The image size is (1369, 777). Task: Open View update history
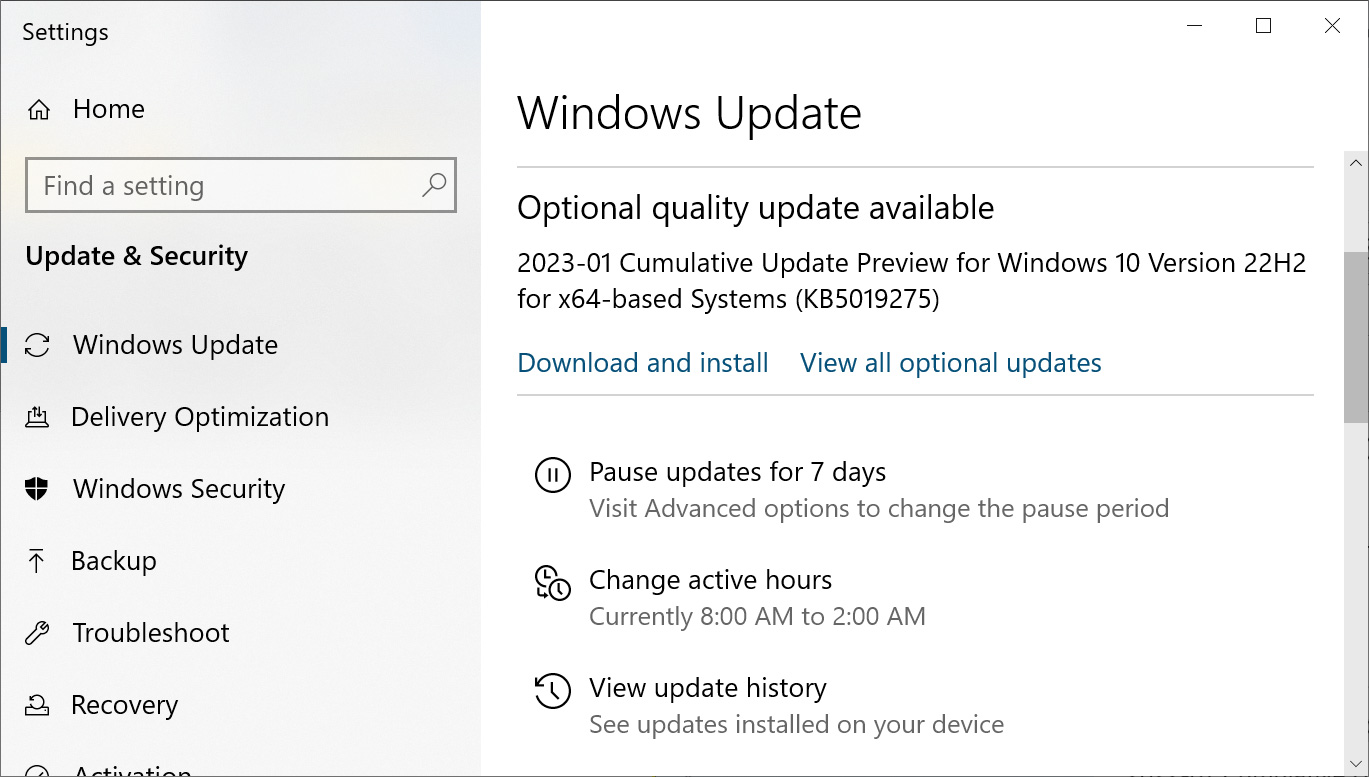coord(708,688)
